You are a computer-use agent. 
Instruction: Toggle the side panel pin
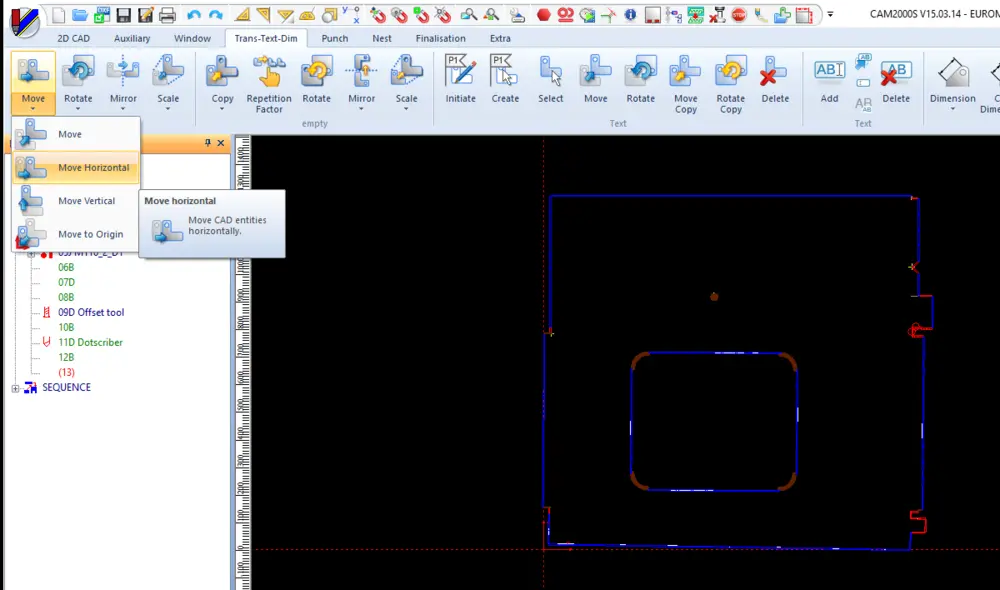click(x=208, y=144)
